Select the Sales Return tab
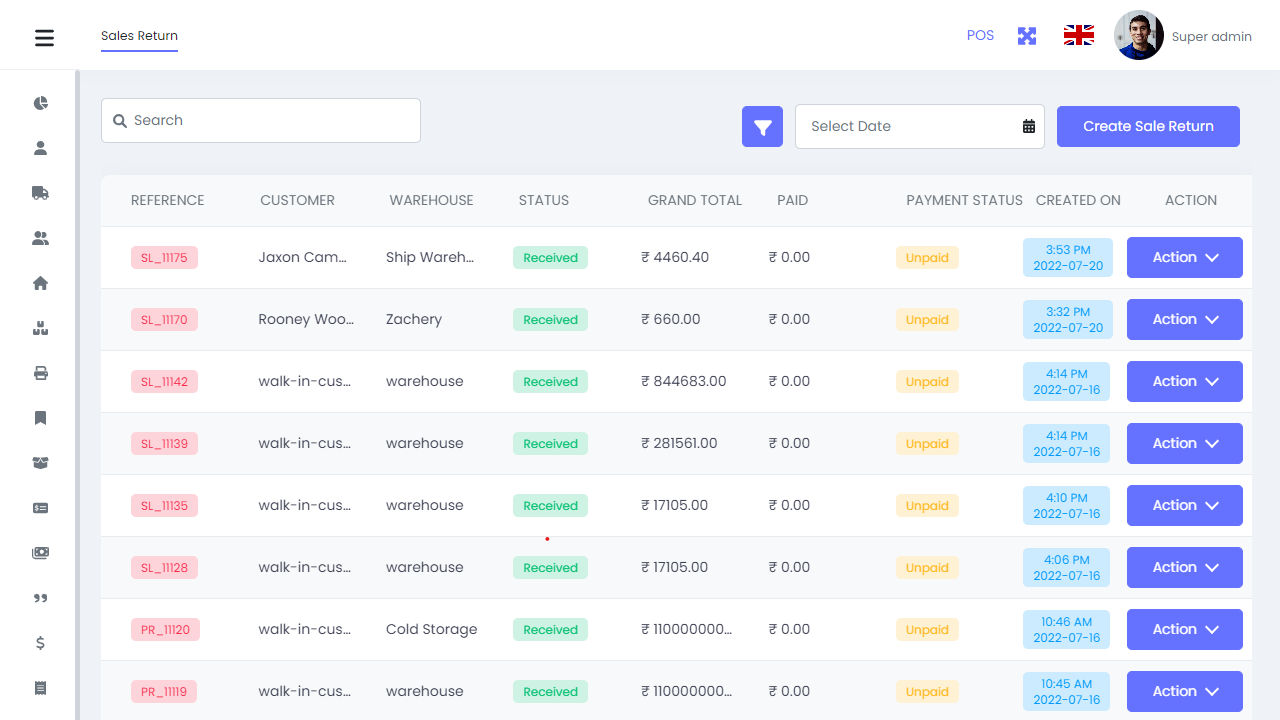This screenshot has width=1280, height=720. (x=139, y=36)
